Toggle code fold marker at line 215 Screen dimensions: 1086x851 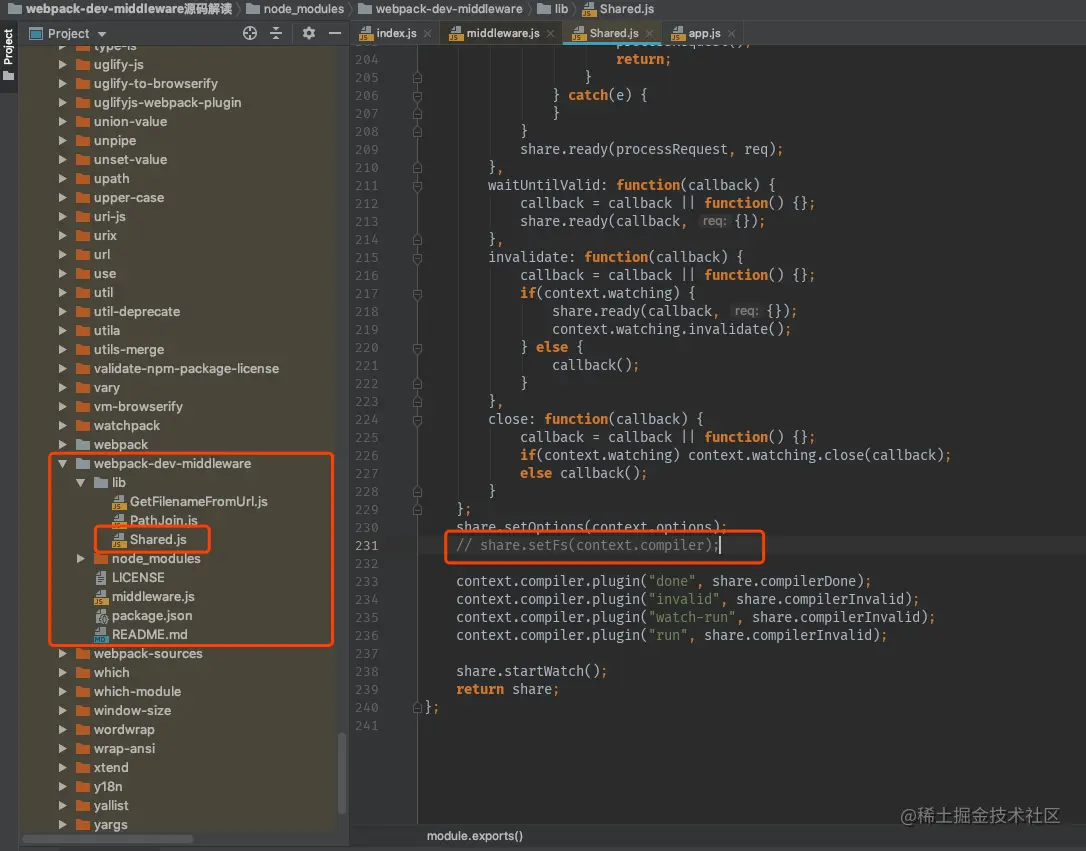[417, 258]
